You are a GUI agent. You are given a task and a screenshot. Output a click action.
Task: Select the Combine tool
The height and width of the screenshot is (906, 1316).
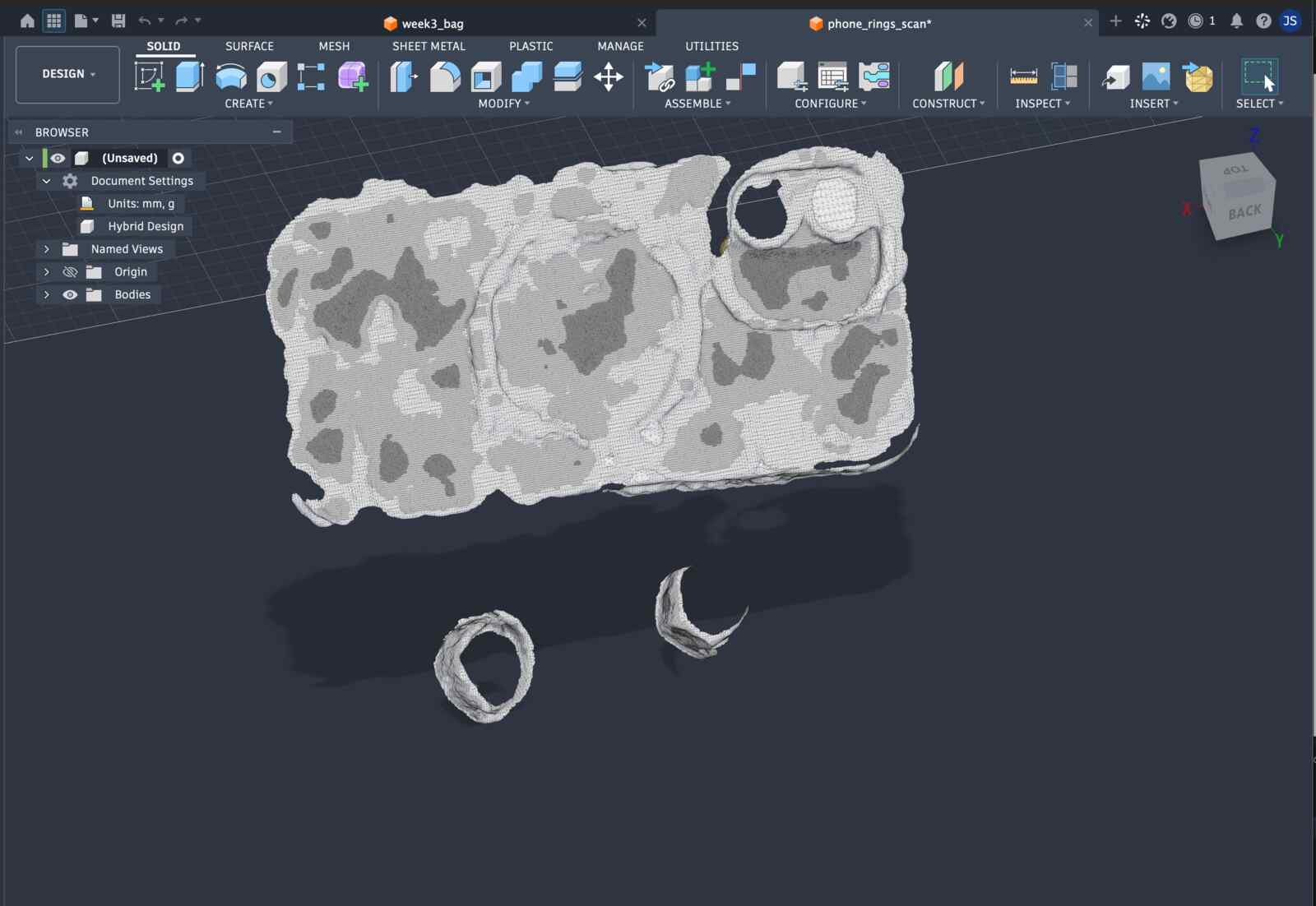pyautogui.click(x=527, y=76)
